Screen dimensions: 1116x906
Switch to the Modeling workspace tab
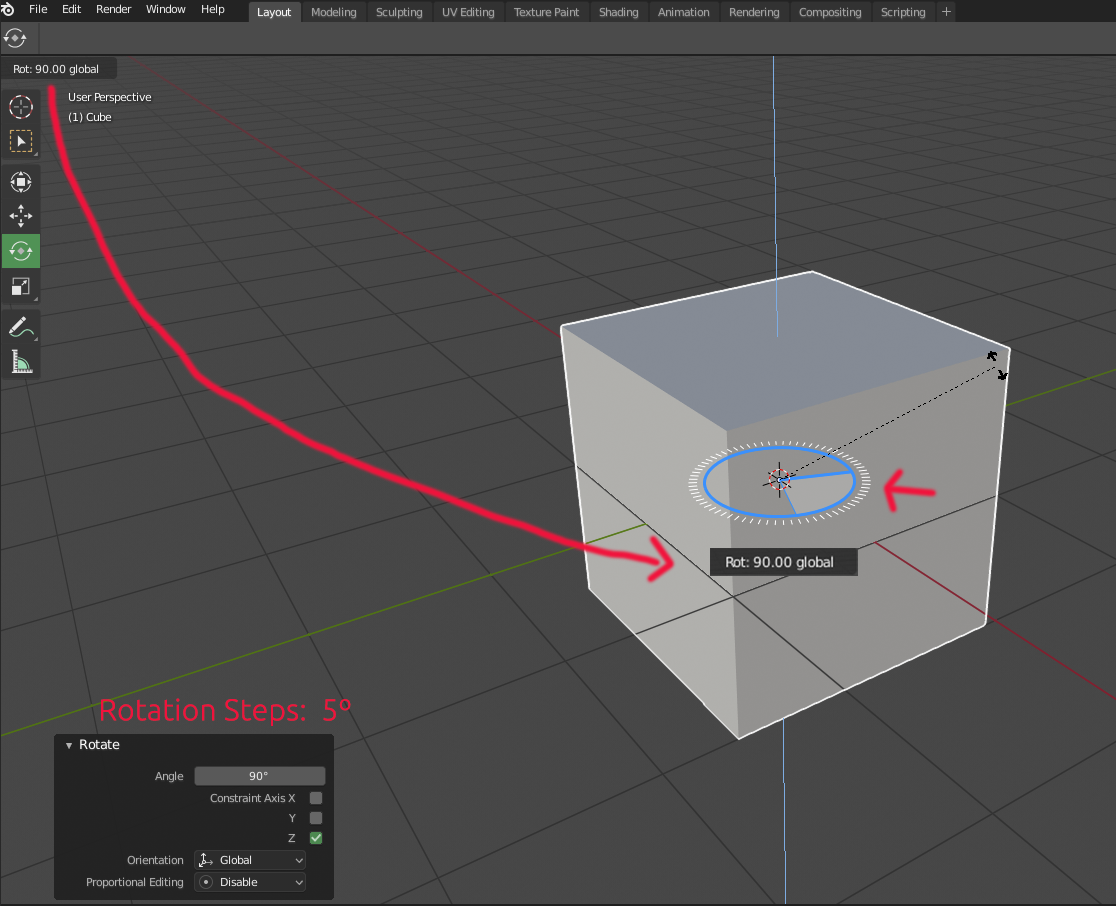[334, 12]
